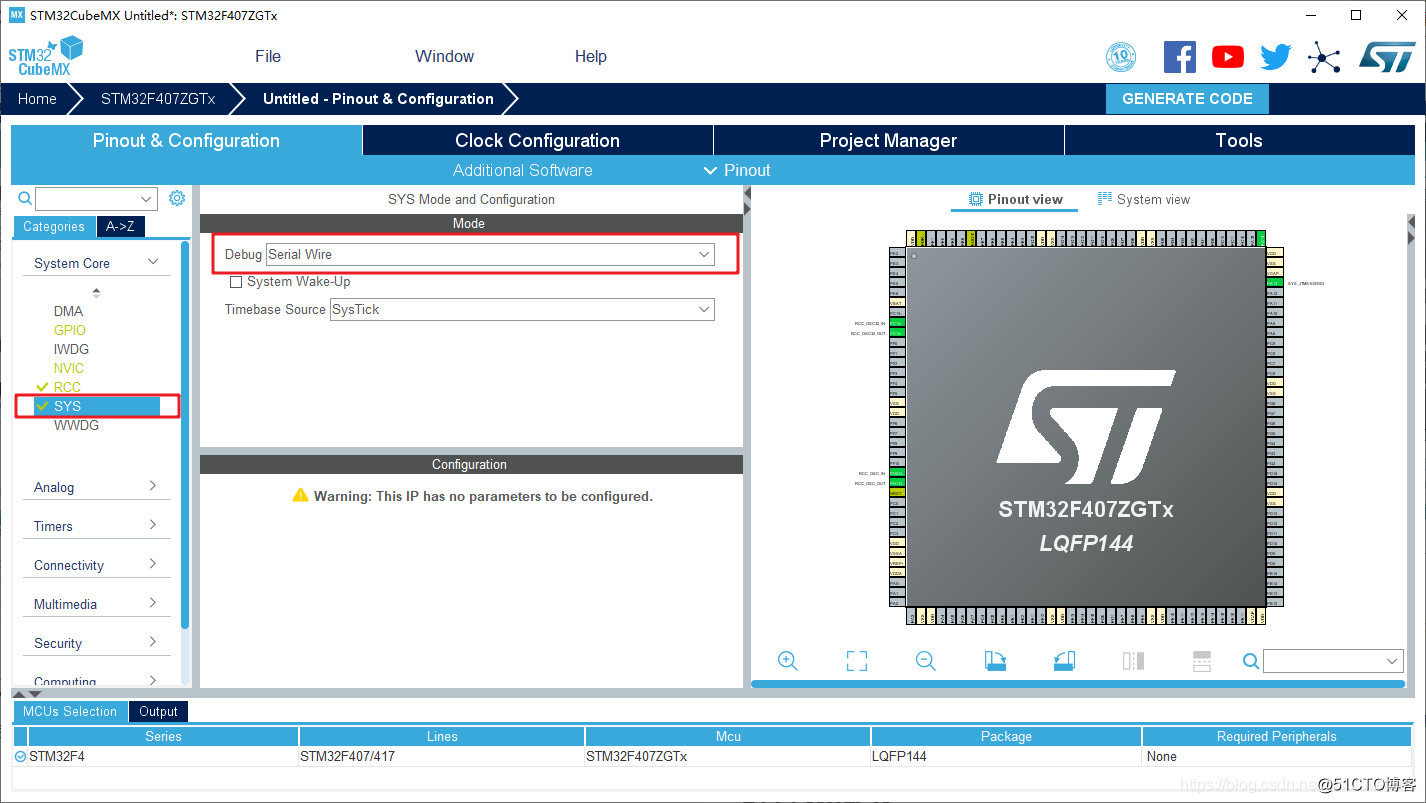The height and width of the screenshot is (803, 1426).
Task: Click the GENERATE CODE button
Action: point(1187,99)
